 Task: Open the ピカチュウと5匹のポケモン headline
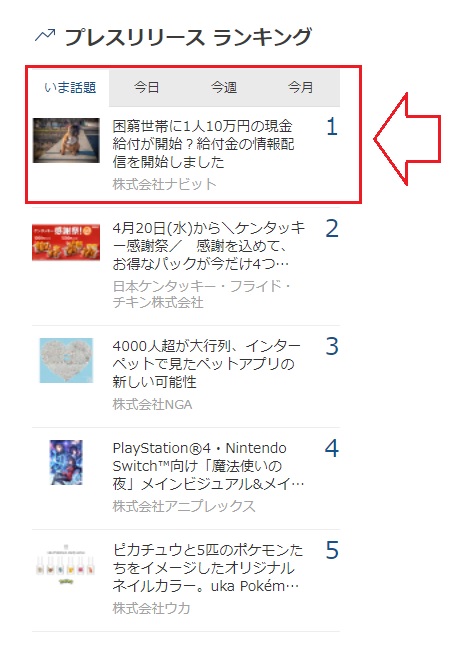tap(208, 568)
